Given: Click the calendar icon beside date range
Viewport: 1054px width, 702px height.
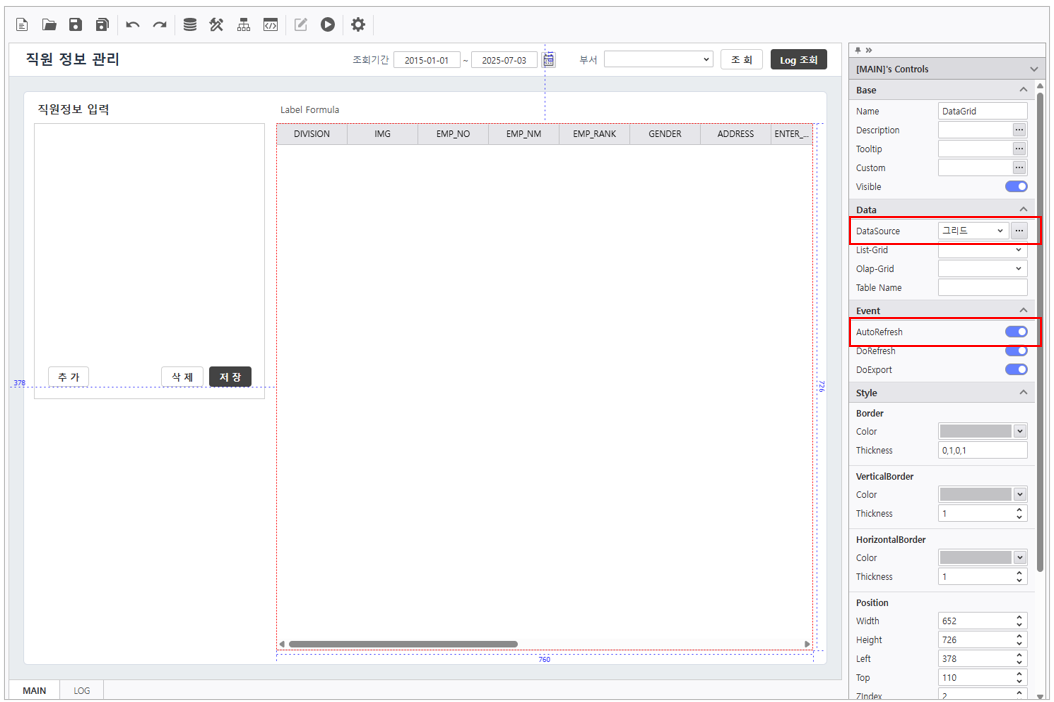Looking at the screenshot, I should 549,60.
